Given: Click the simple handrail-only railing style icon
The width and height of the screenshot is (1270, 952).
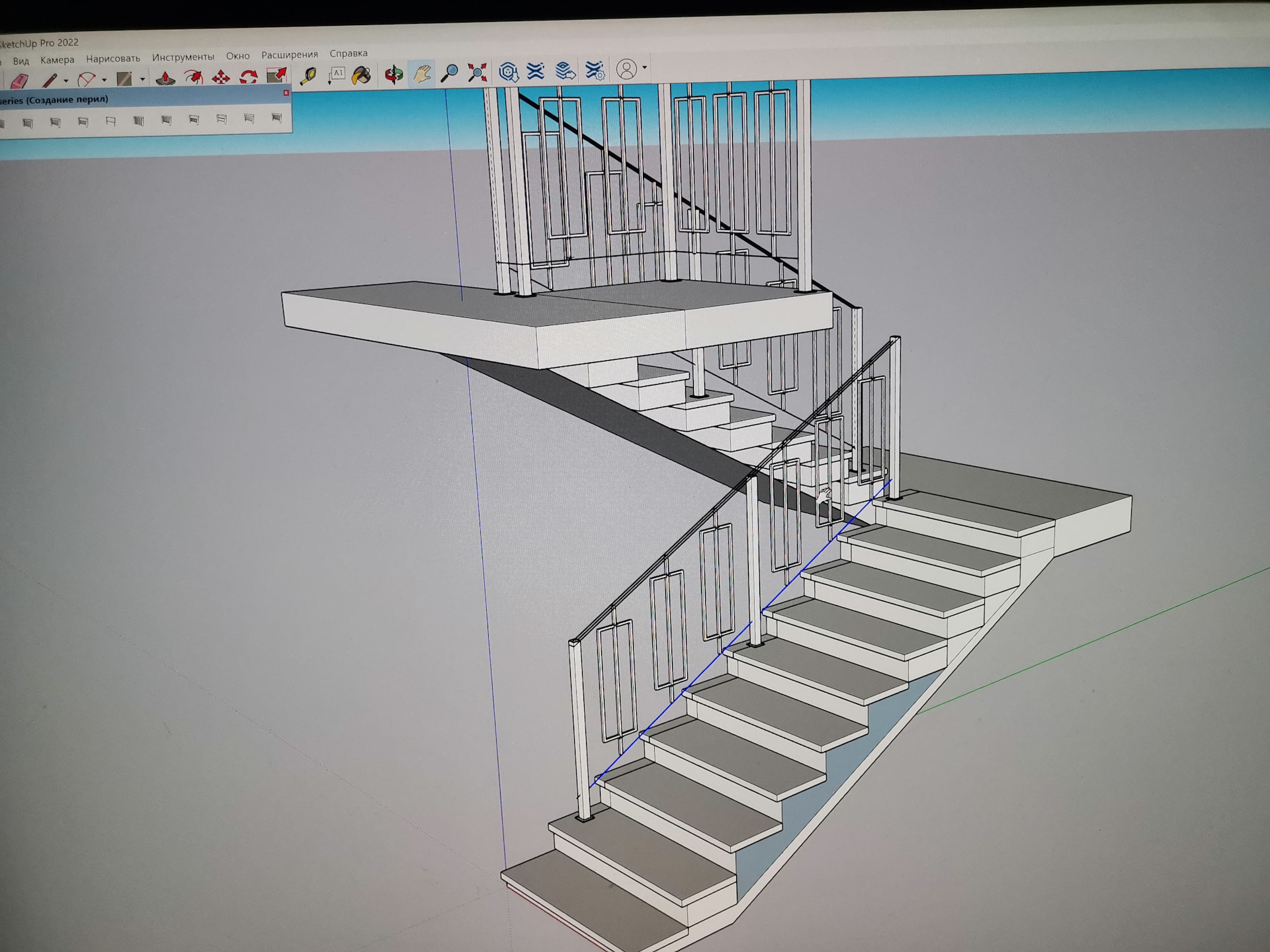Looking at the screenshot, I should pos(110,121).
